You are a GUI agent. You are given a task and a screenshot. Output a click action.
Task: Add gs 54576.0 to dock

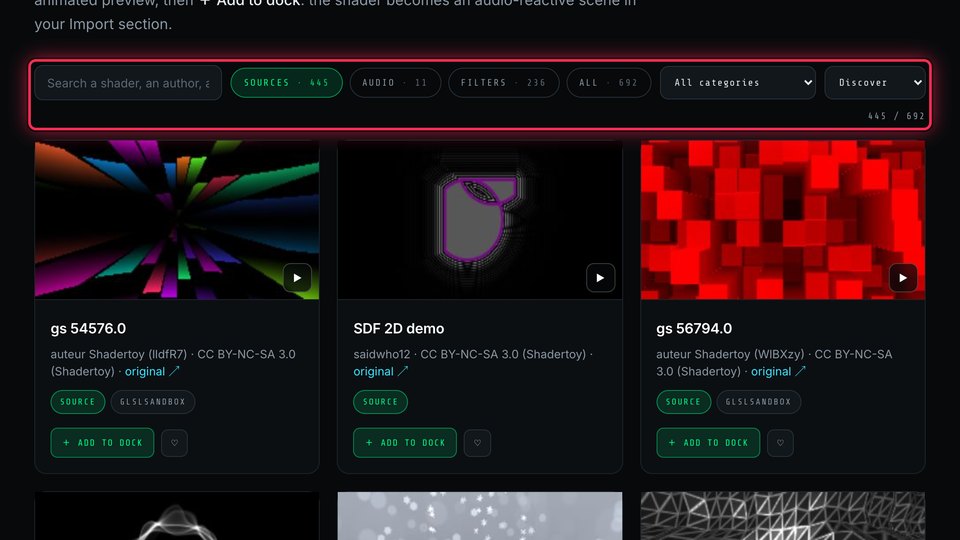point(102,443)
